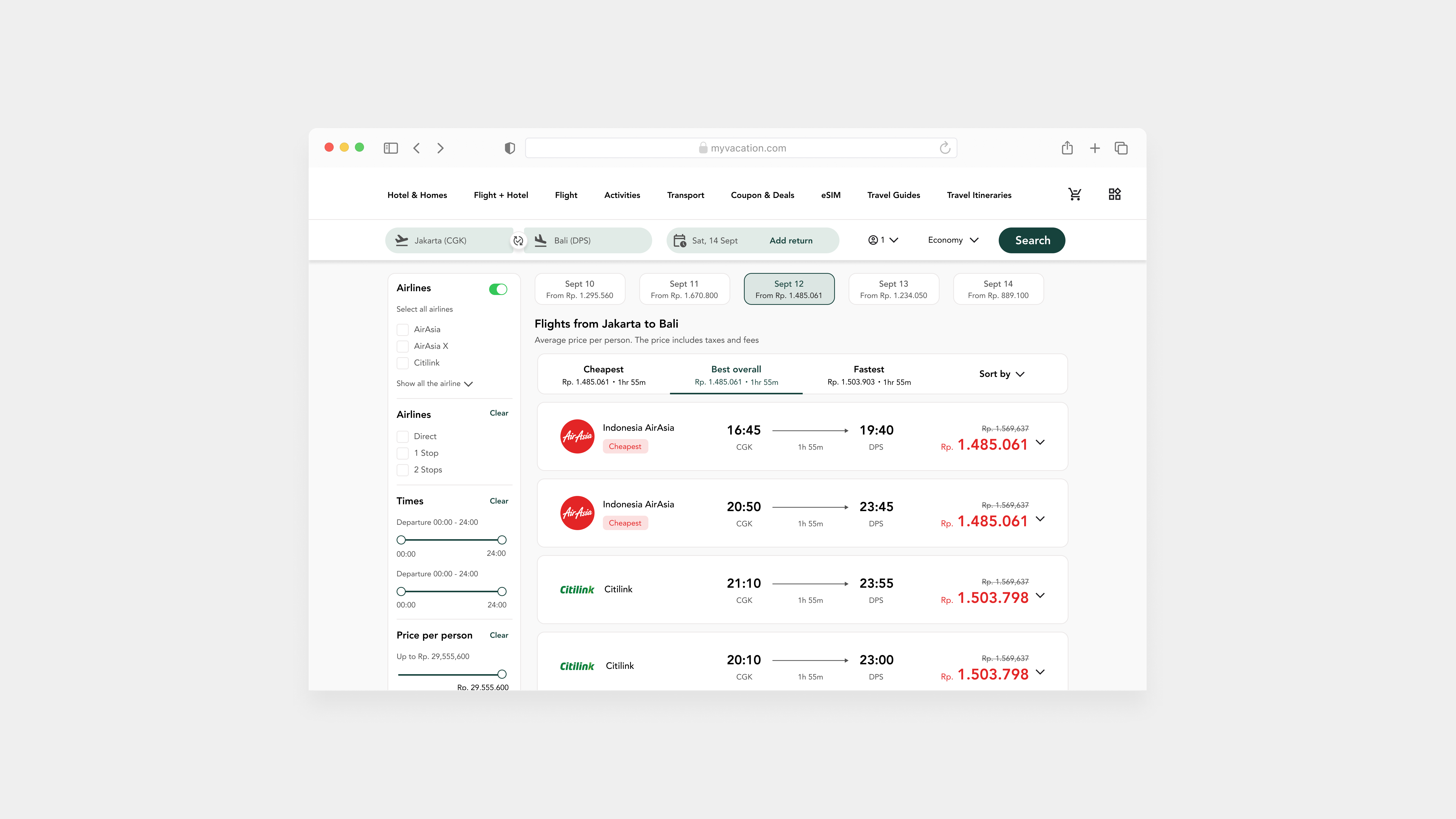Open the passenger count dropdown
This screenshot has width=1456, height=819.
(x=883, y=240)
